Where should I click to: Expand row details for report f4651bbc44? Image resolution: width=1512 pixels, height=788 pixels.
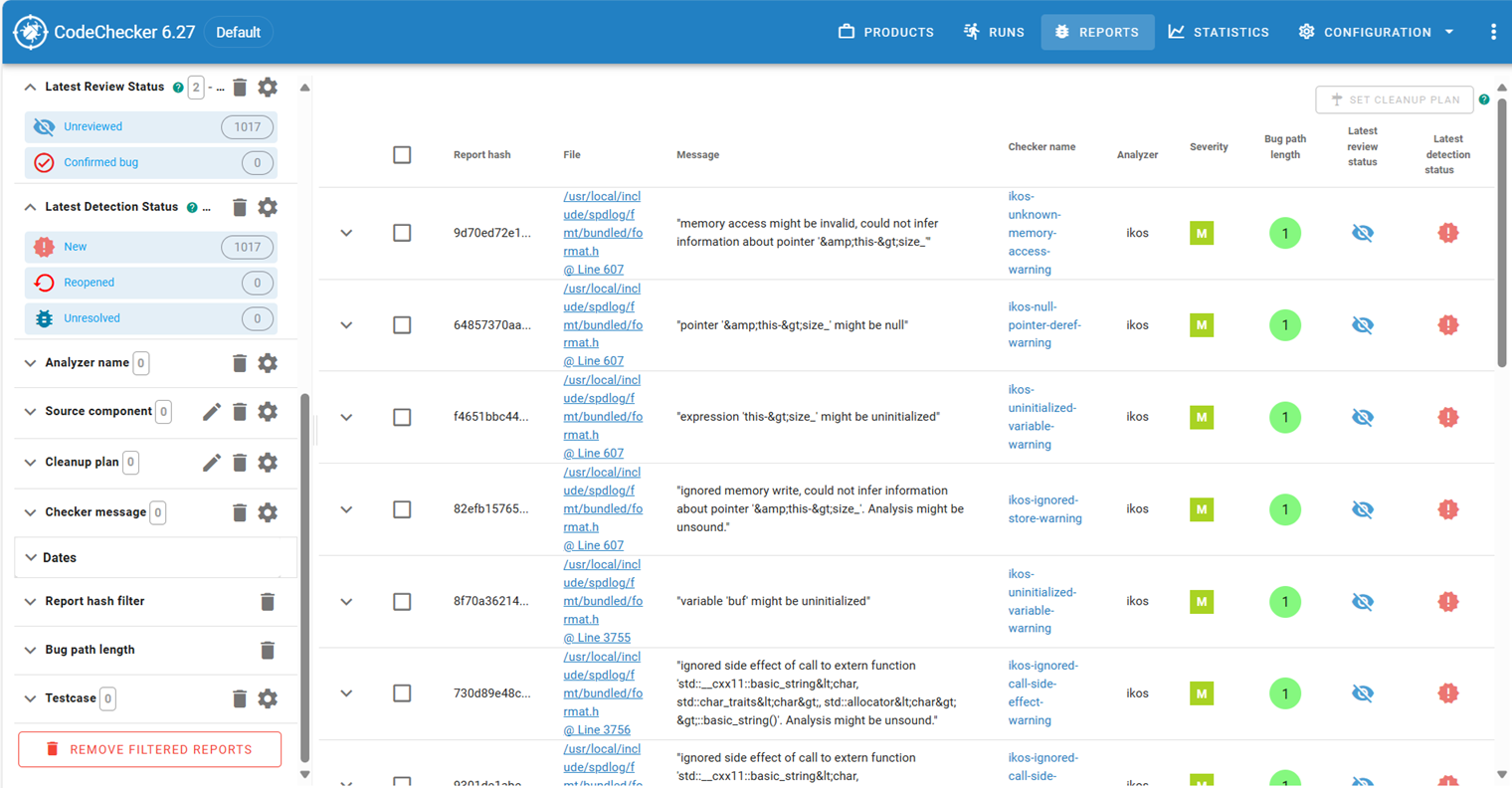346,417
